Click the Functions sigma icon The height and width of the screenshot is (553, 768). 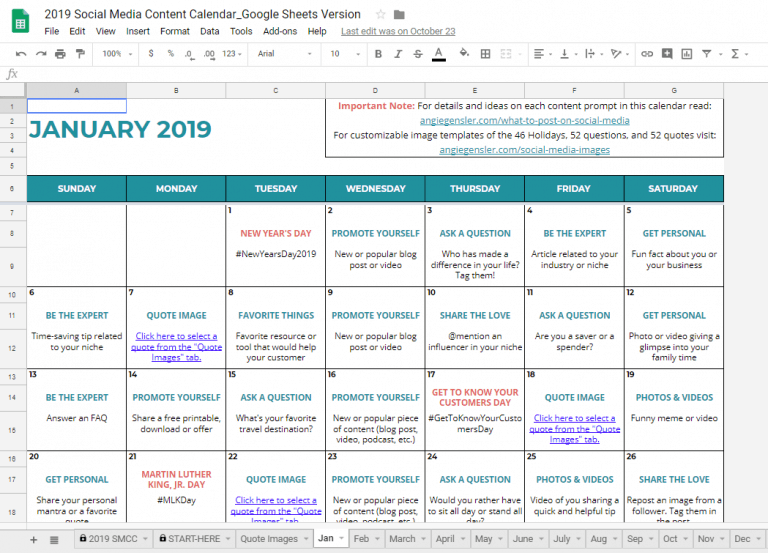735,54
